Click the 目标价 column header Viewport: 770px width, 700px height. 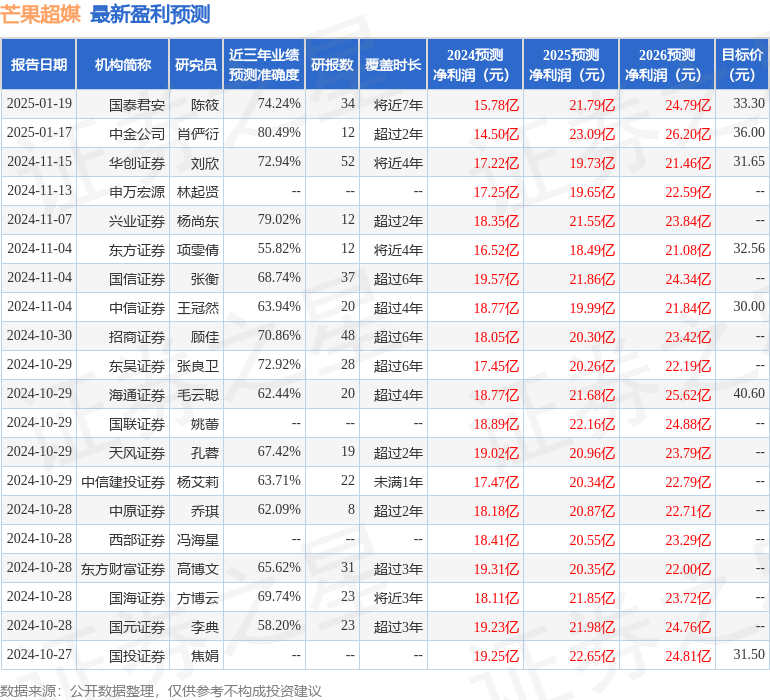tap(742, 65)
